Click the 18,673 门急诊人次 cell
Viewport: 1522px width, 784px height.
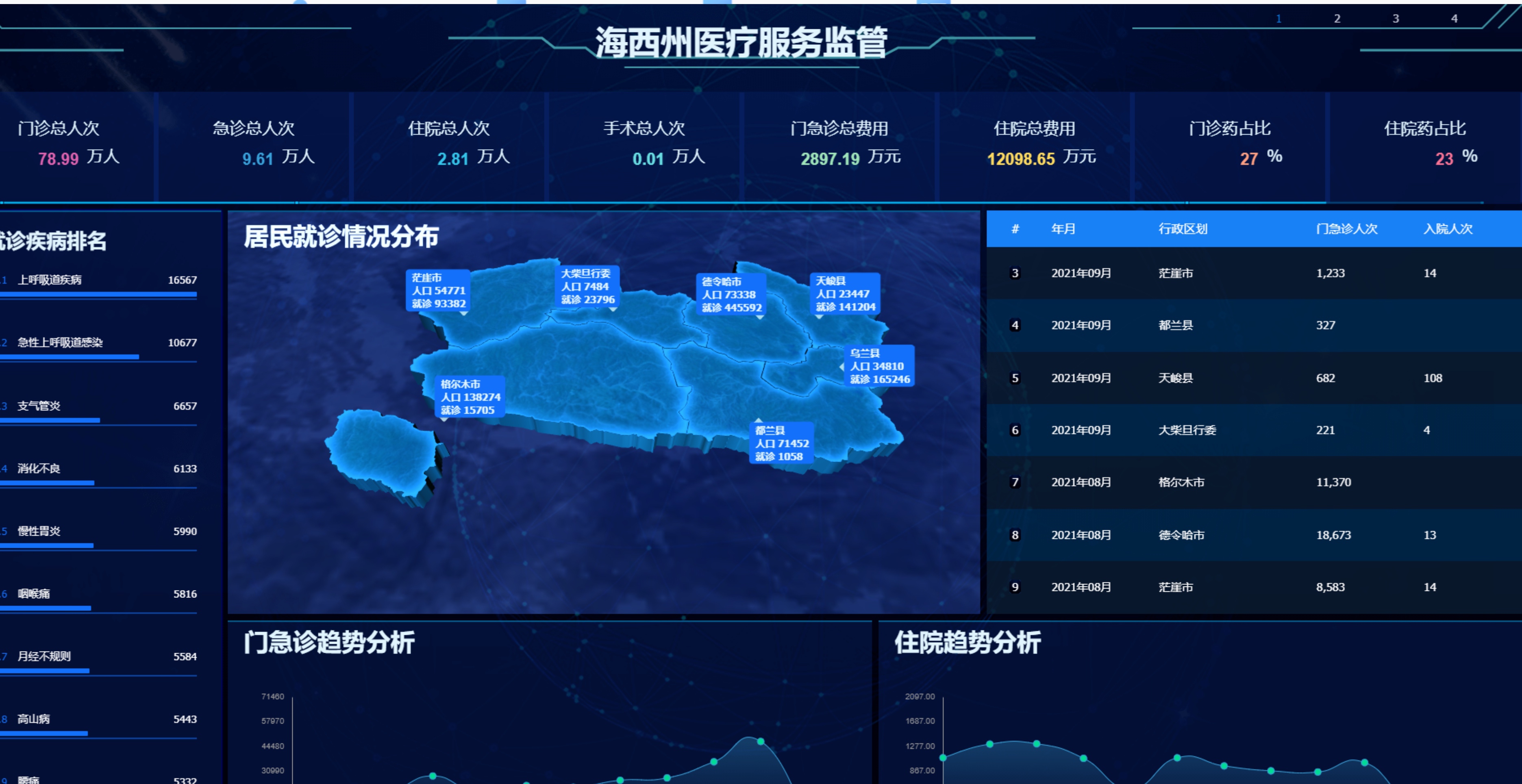1333,535
